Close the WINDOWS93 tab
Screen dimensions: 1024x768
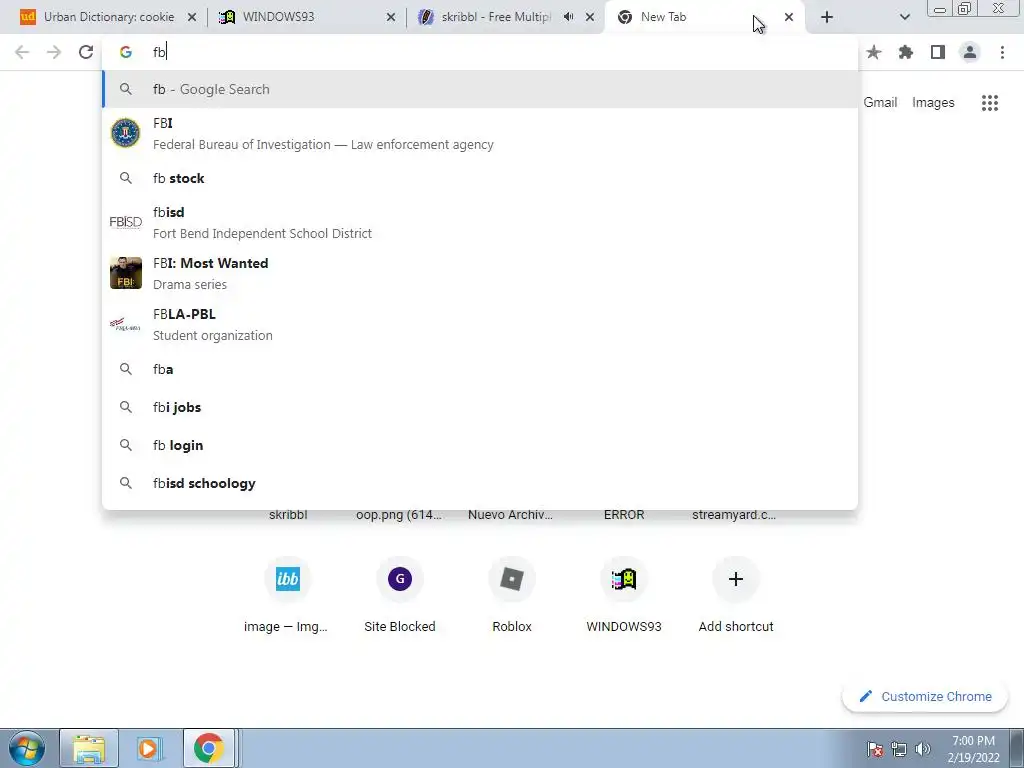[x=391, y=17]
